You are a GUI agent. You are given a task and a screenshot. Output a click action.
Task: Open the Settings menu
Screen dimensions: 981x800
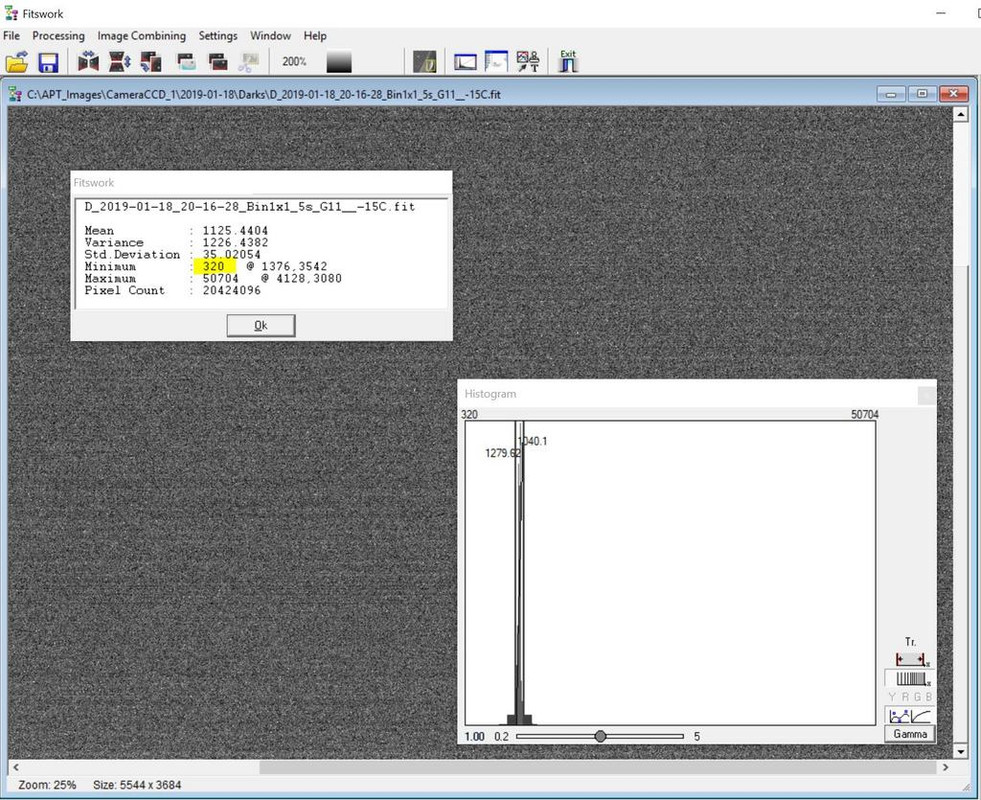click(218, 36)
